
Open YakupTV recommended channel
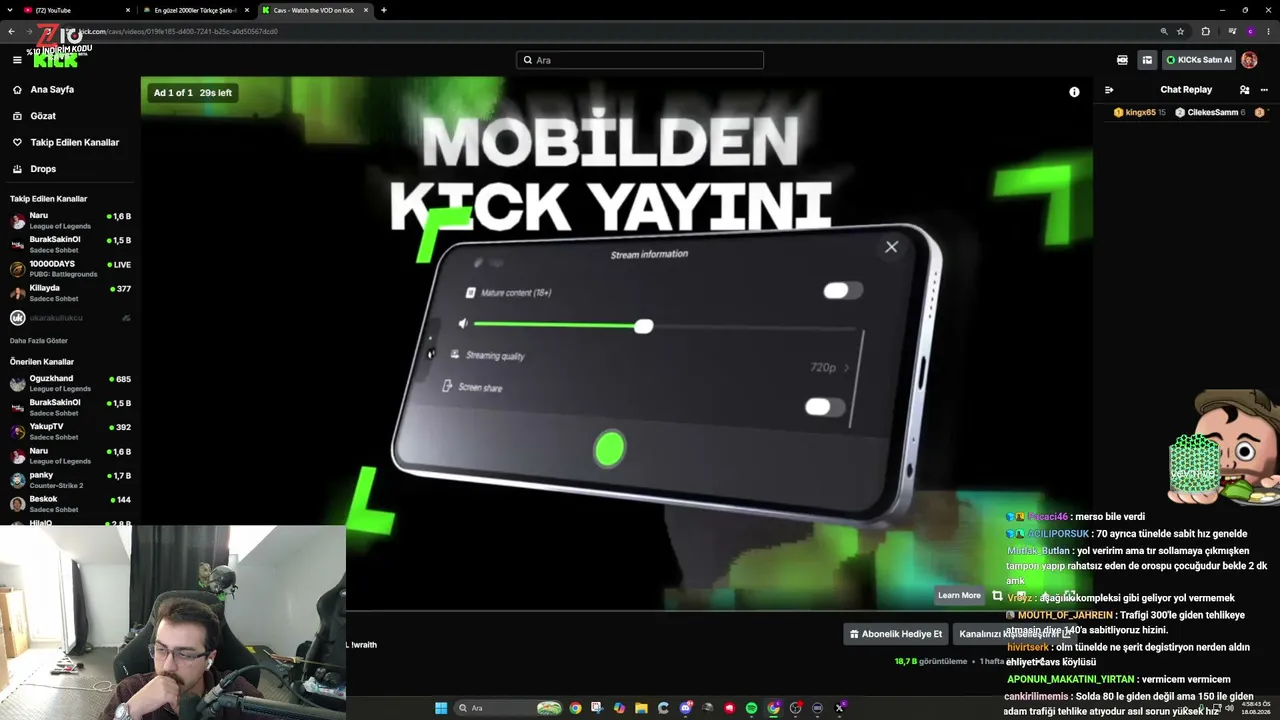click(70, 431)
